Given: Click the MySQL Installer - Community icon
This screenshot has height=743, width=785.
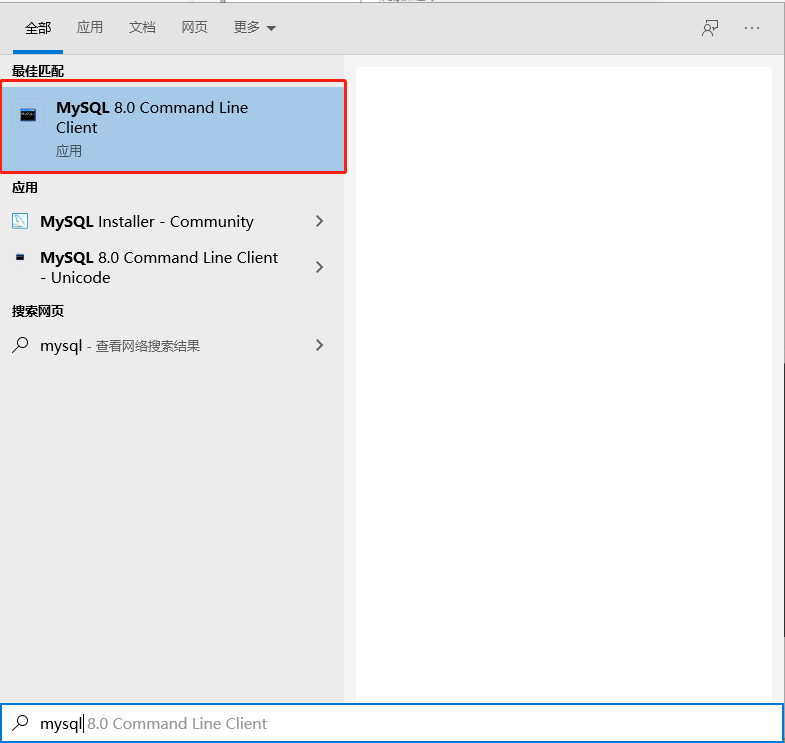Looking at the screenshot, I should pos(20,221).
